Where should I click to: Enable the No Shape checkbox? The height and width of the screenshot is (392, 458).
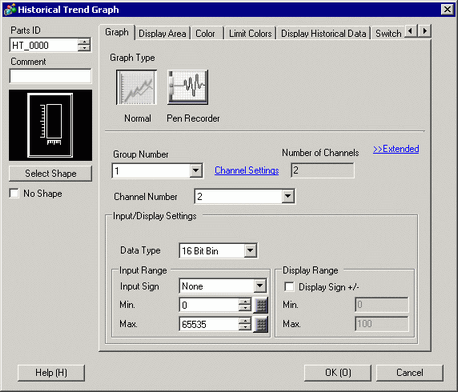(x=14, y=193)
